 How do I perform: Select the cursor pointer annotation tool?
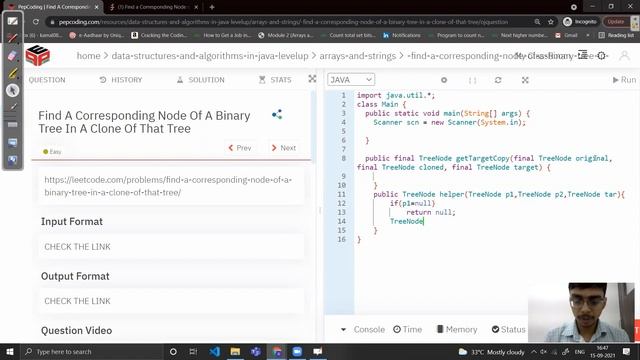pos(12,90)
